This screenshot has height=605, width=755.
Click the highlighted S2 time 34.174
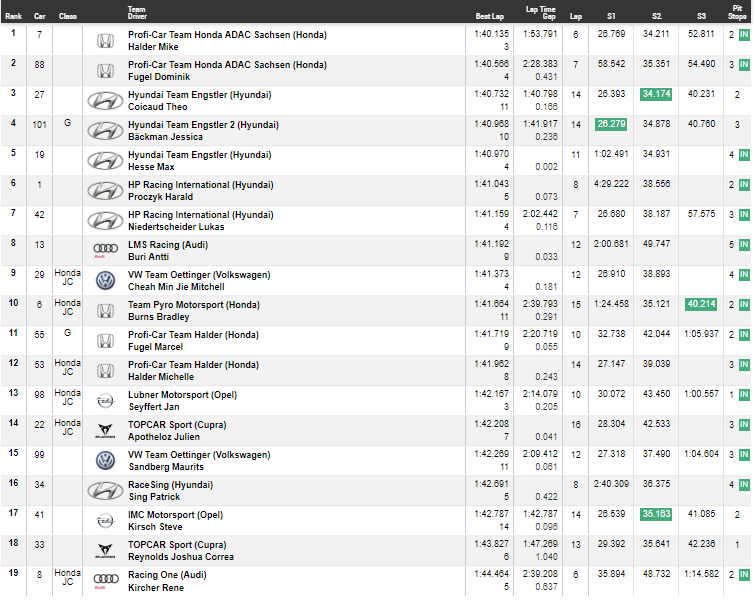(x=656, y=94)
